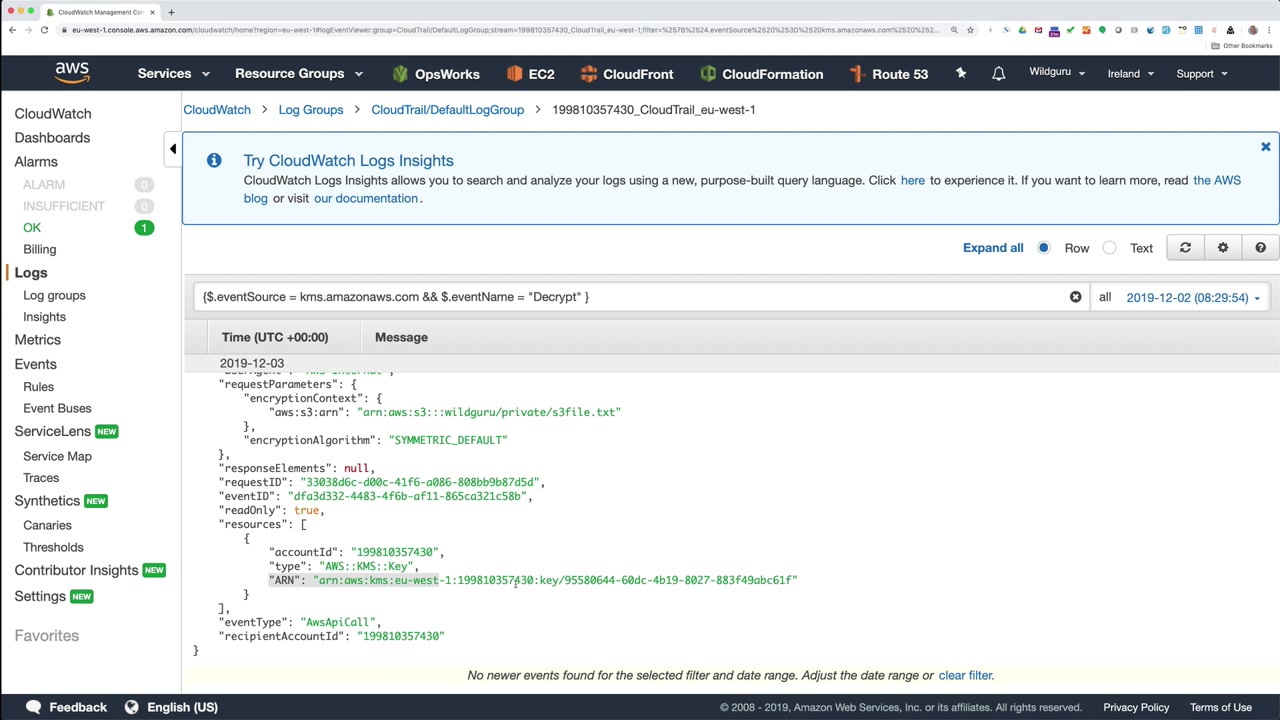Viewport: 1280px width, 720px height.
Task: Collapse the CloudWatch sidebar panel
Action: click(172, 149)
